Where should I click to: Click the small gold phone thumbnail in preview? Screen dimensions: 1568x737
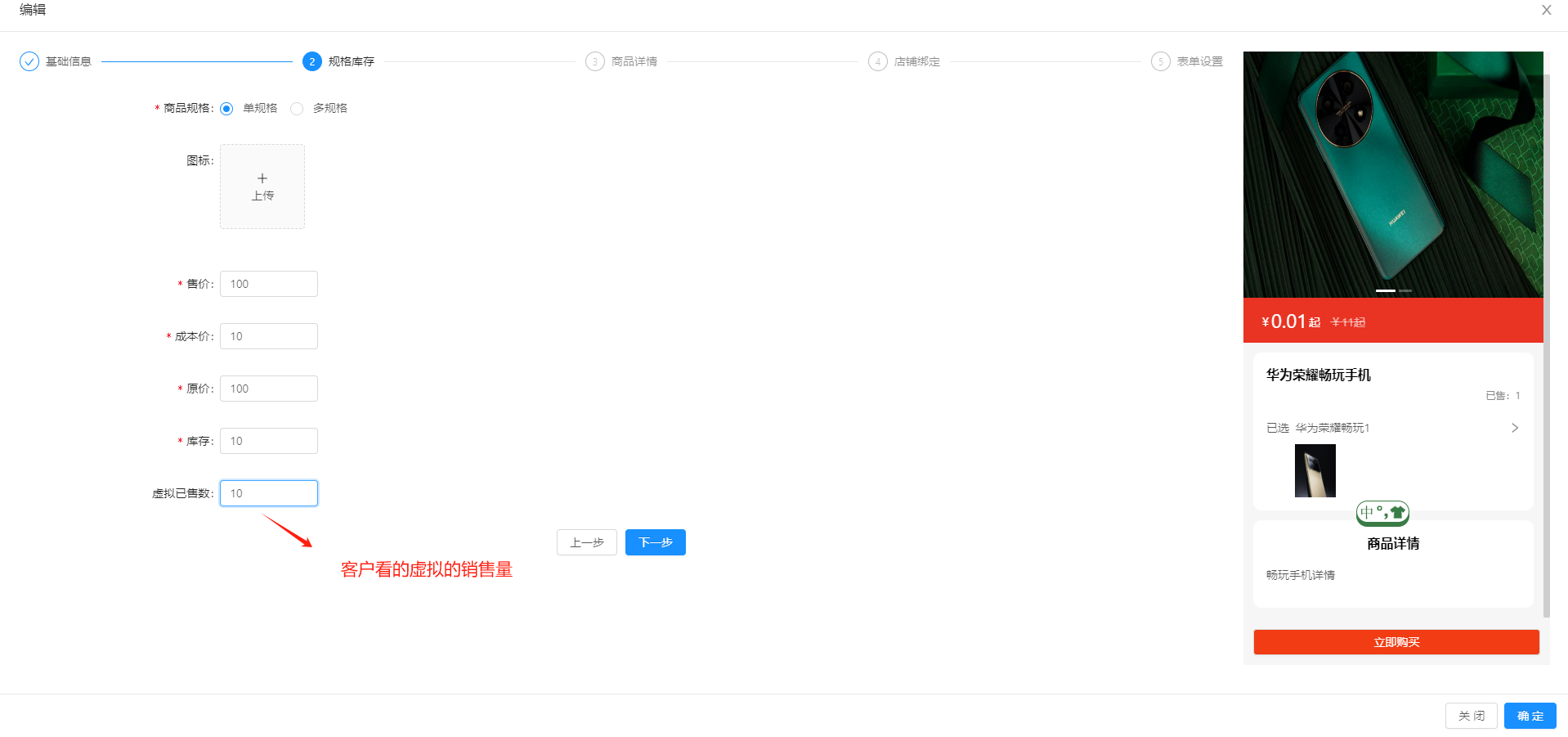tap(1315, 470)
